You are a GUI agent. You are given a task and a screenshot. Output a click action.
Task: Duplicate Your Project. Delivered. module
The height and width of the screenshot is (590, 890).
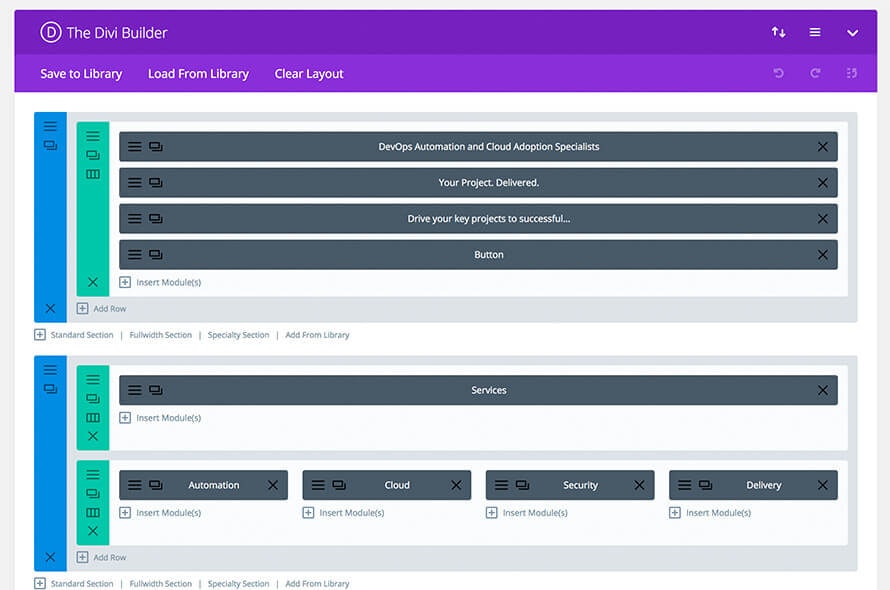tap(156, 182)
